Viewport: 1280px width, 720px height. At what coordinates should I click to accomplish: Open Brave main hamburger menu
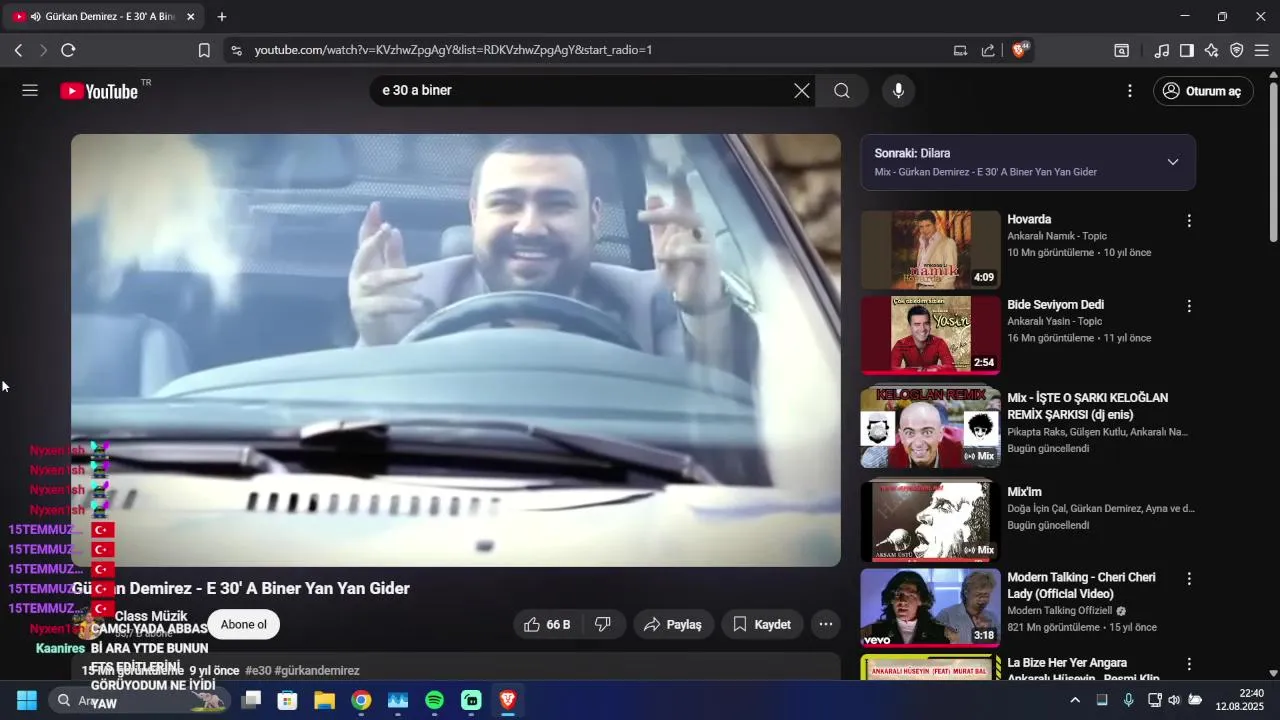pyautogui.click(x=1261, y=50)
